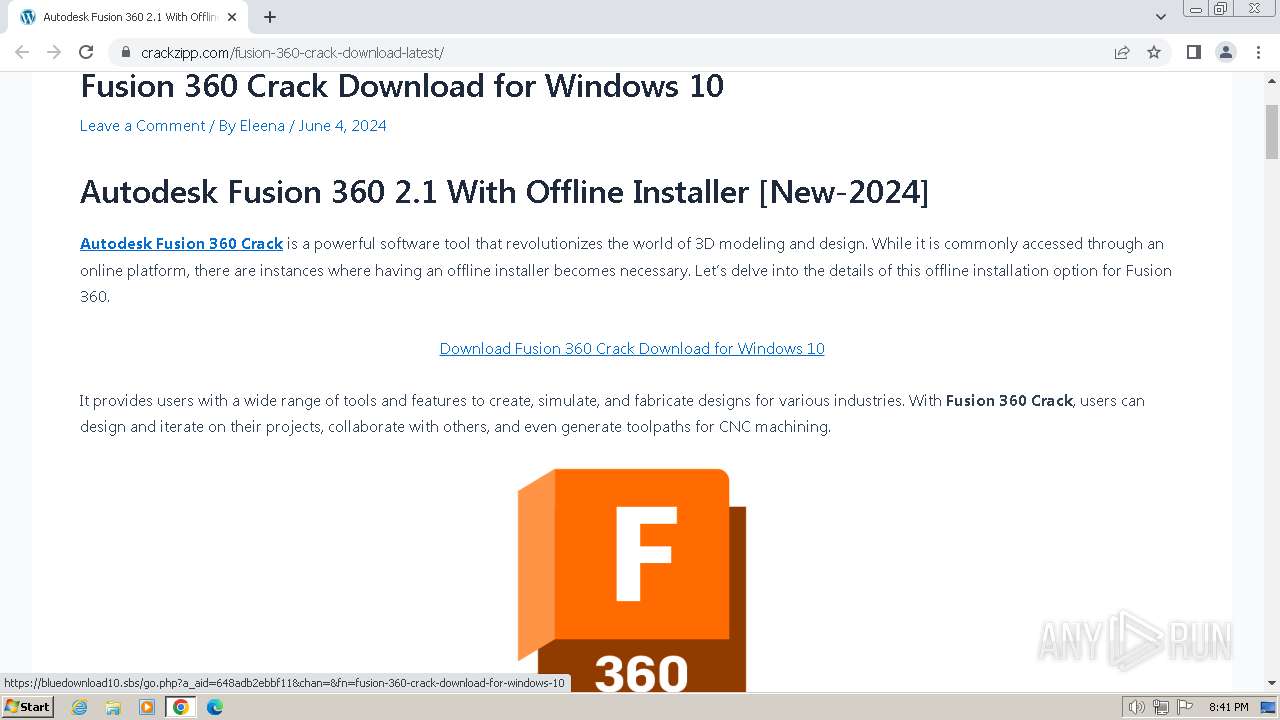Screen dimensions: 1280x720
Task: Switch to Chrome in taskbar
Action: coord(181,707)
